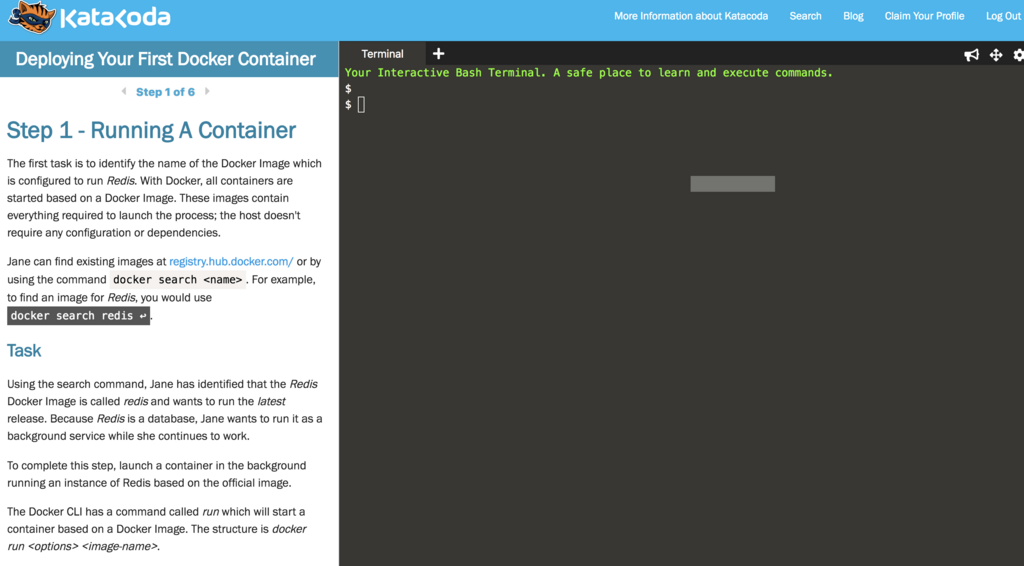Go to previous step arrow

(124, 91)
